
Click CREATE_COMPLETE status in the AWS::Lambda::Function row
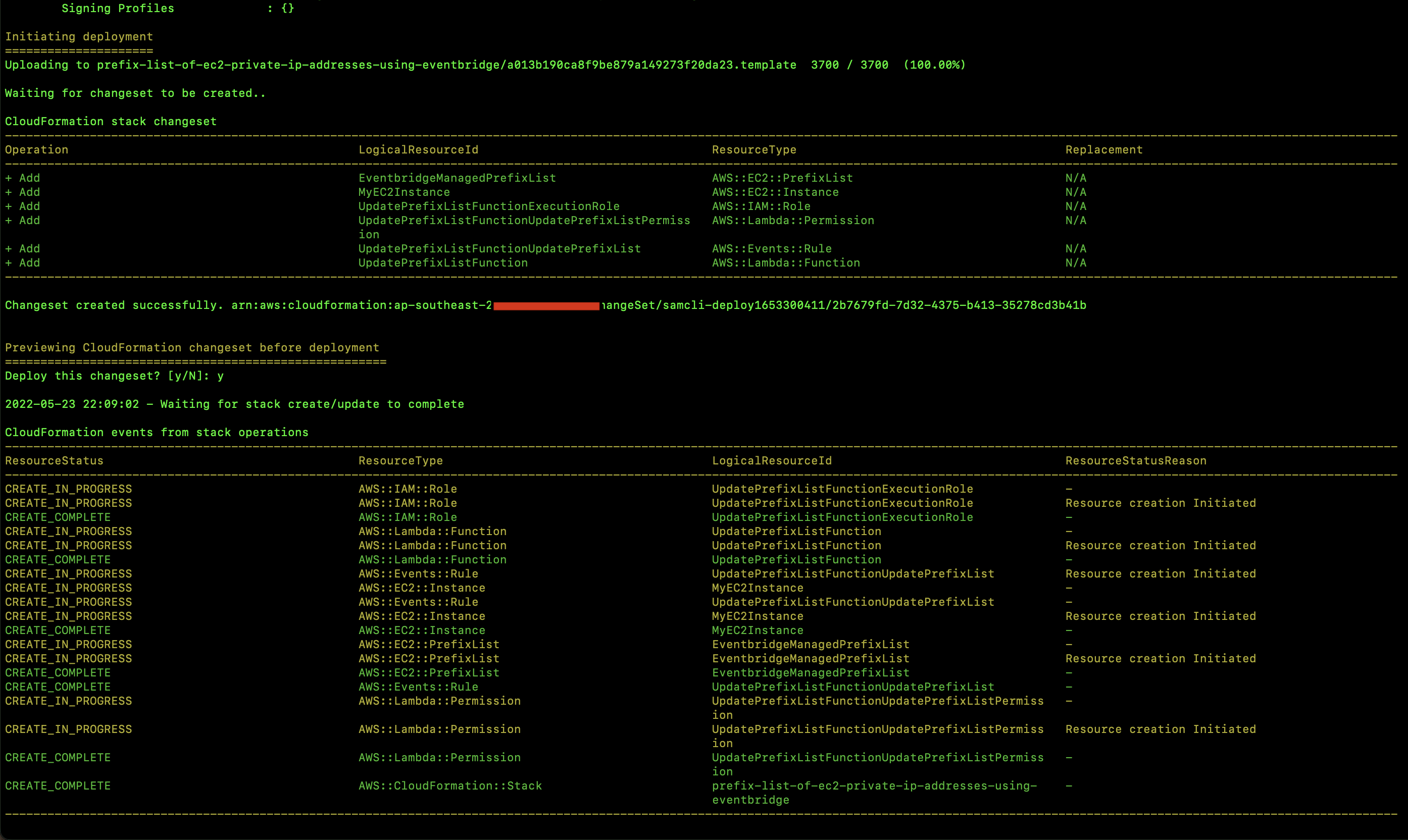point(58,560)
